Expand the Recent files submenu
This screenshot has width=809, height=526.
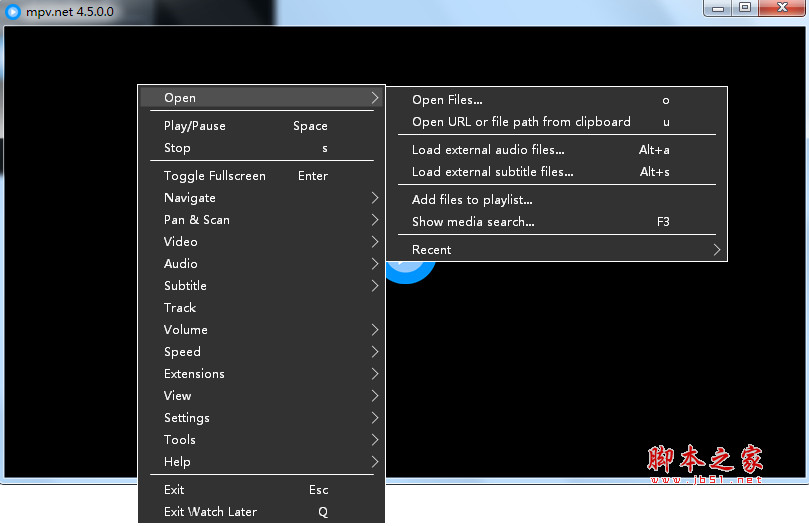(557, 250)
